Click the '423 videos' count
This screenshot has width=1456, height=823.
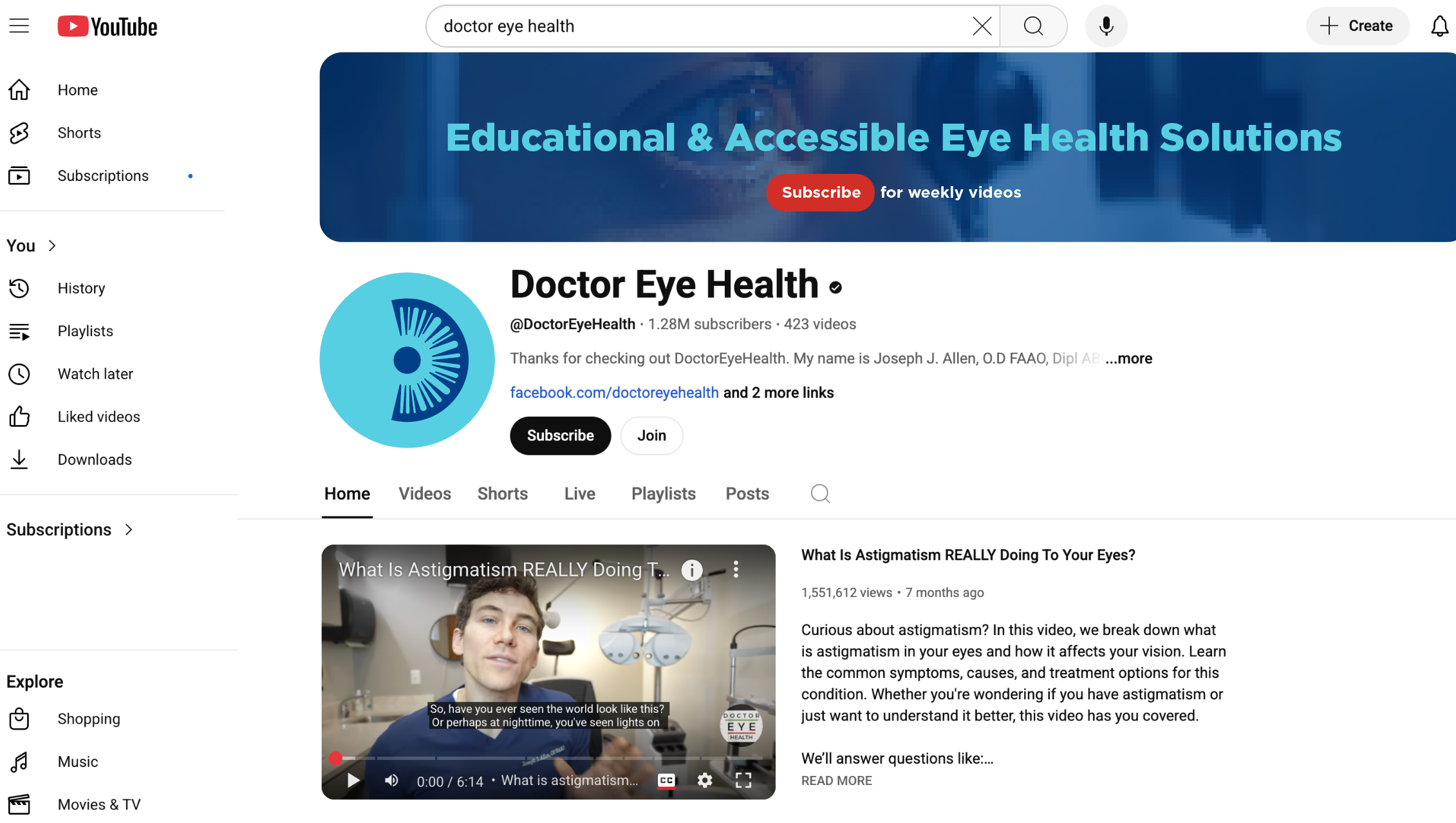820,324
